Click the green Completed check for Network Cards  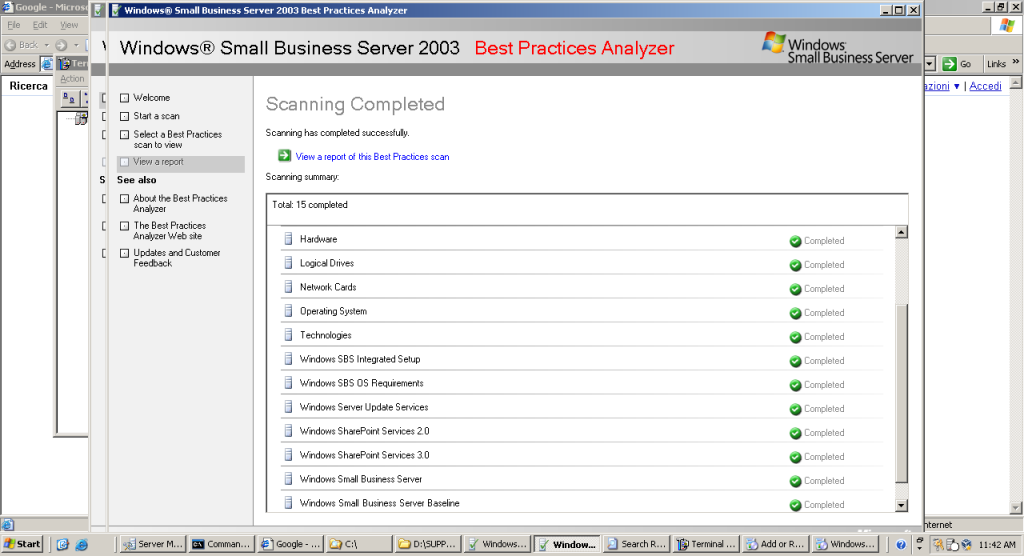(795, 289)
